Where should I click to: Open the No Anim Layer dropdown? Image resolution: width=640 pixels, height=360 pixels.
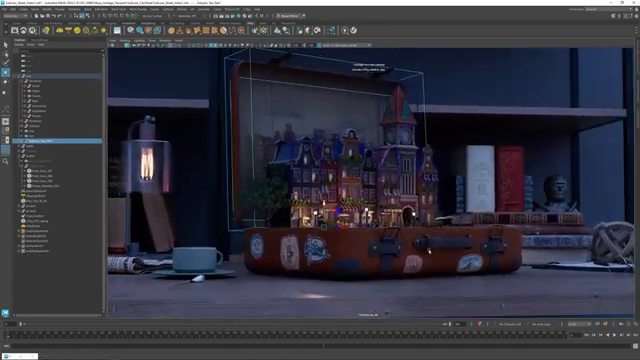click(542, 324)
